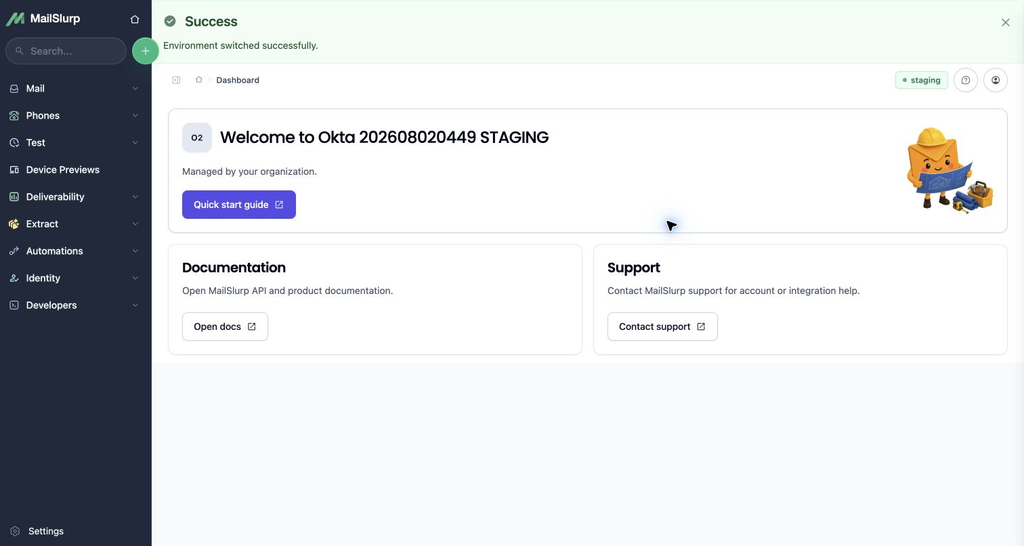Click the green plus create button
The image size is (1024, 546).
[145, 51]
